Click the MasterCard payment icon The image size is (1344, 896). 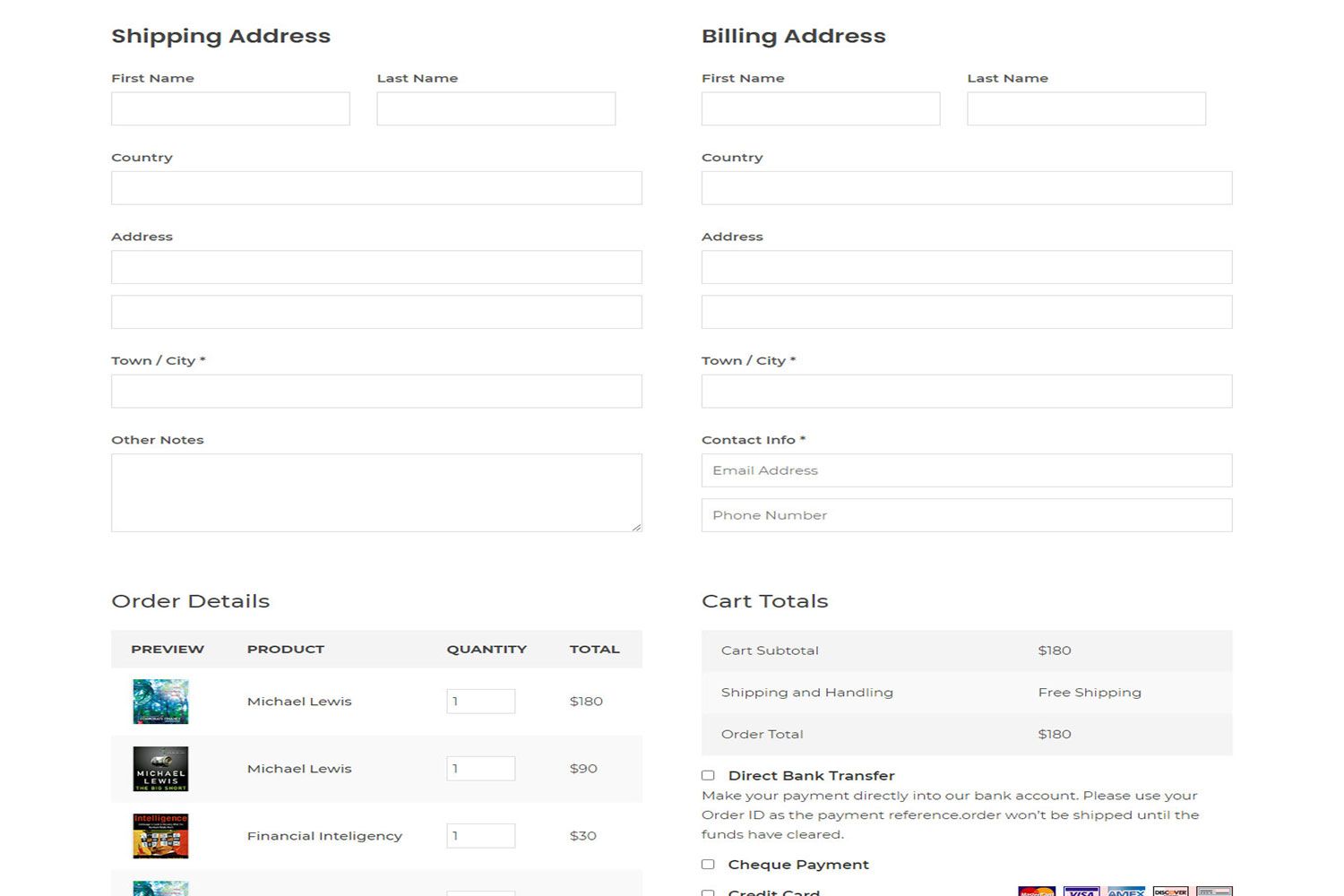(x=1037, y=892)
